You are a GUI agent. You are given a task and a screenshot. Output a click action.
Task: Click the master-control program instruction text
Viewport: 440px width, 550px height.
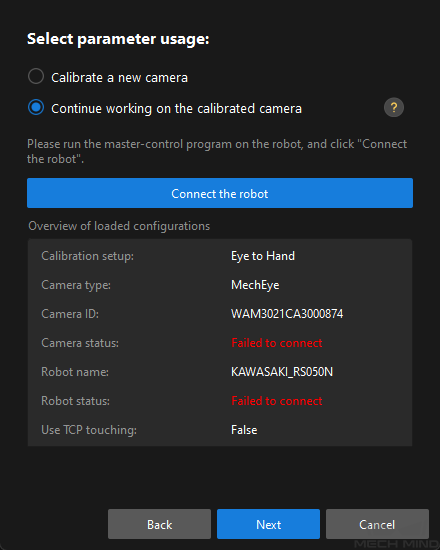(x=217, y=152)
